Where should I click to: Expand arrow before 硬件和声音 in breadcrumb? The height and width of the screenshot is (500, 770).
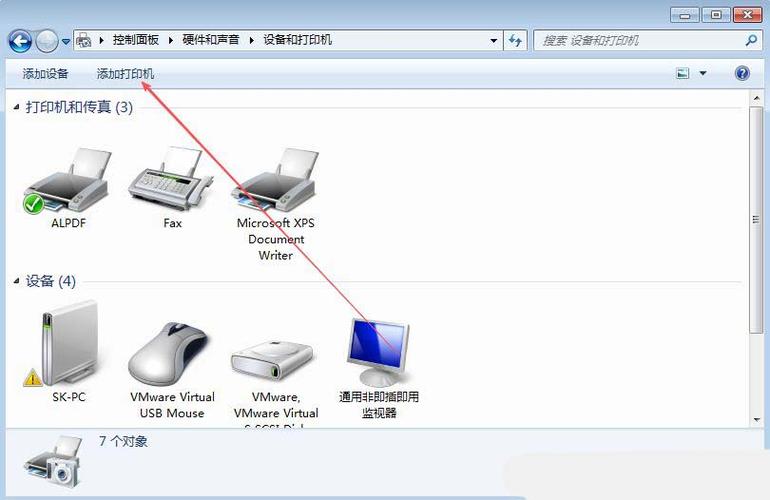(171, 40)
